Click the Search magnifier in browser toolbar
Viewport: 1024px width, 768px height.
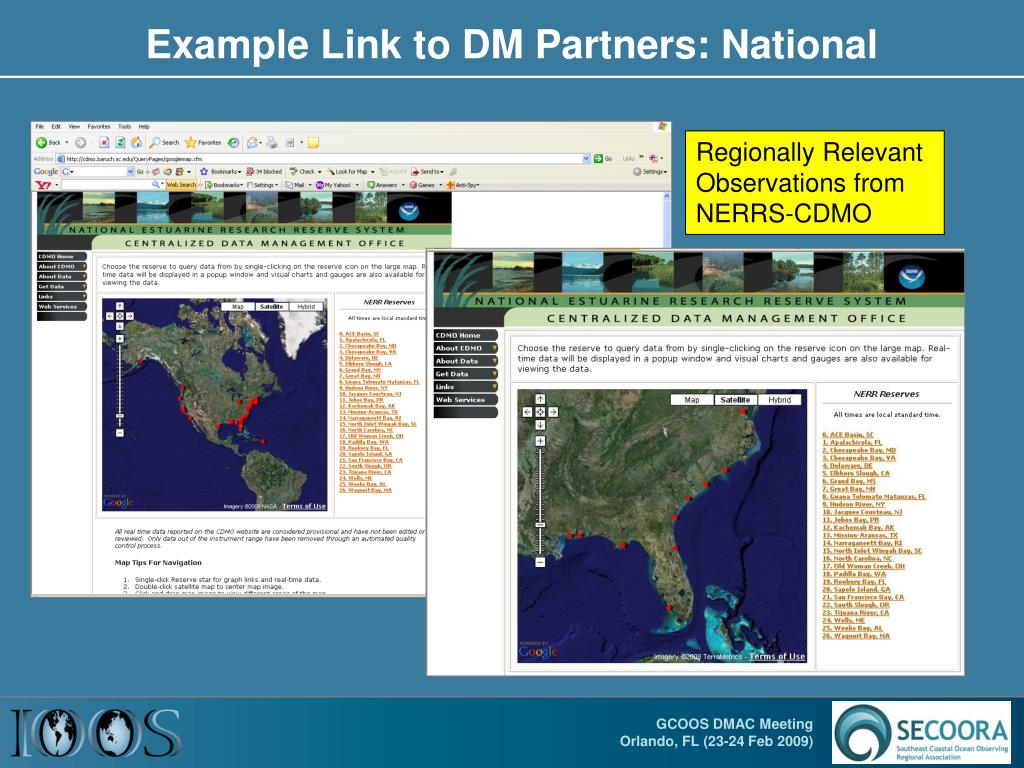155,142
